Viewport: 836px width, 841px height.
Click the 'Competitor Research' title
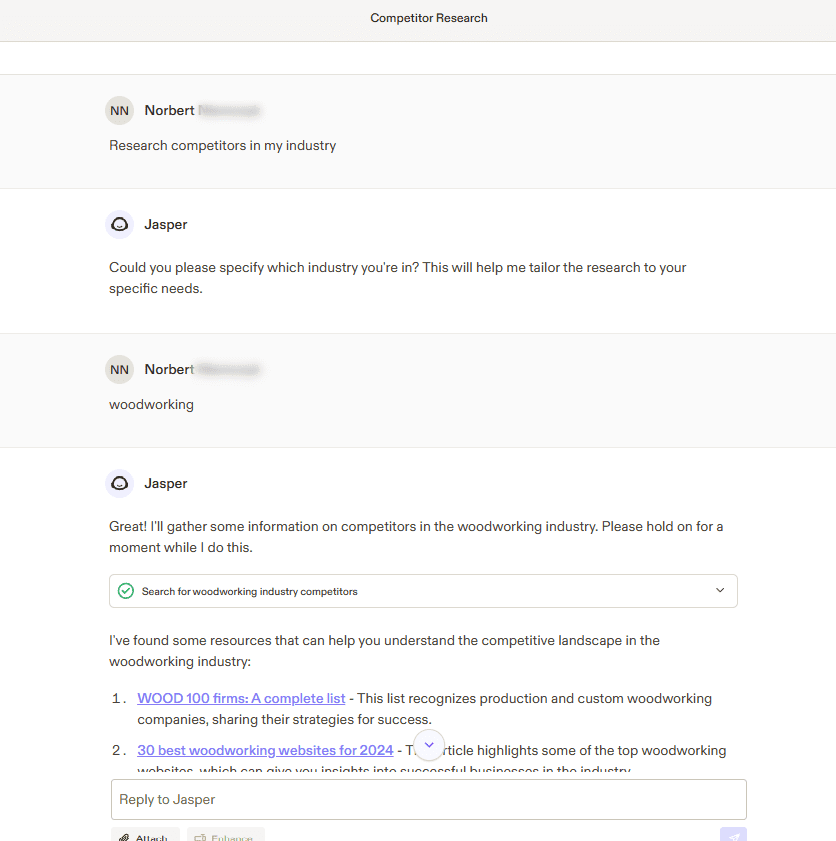pyautogui.click(x=429, y=18)
